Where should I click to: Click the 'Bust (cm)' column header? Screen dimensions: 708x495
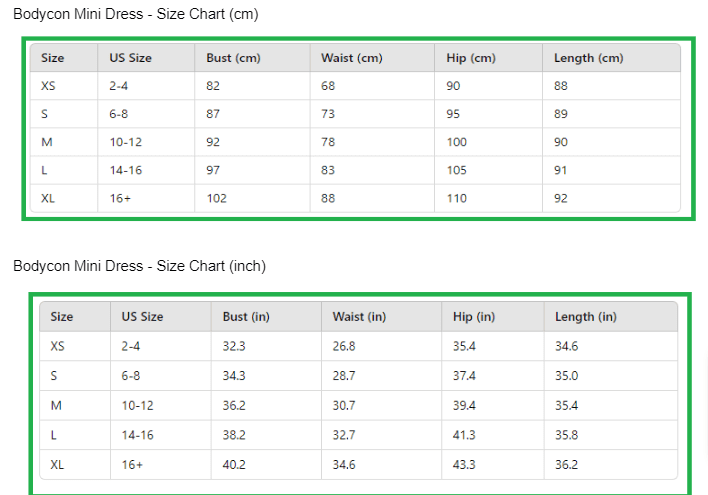(x=233, y=58)
